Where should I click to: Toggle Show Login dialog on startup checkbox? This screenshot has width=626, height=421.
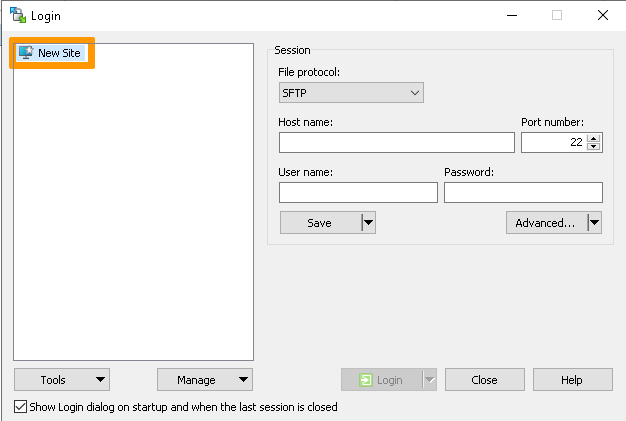coord(20,407)
